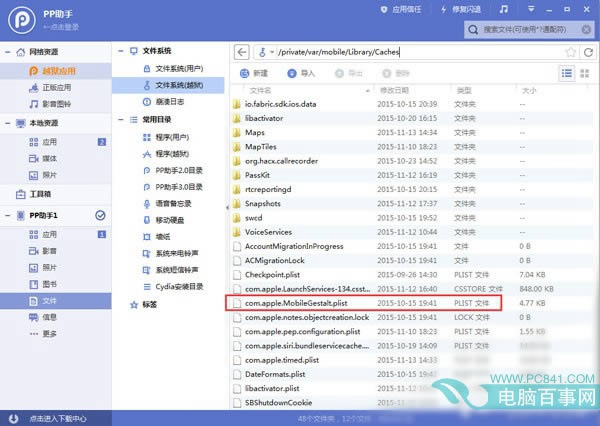
Task: Toggle the PP助手1 device checkmark
Action: [100, 215]
